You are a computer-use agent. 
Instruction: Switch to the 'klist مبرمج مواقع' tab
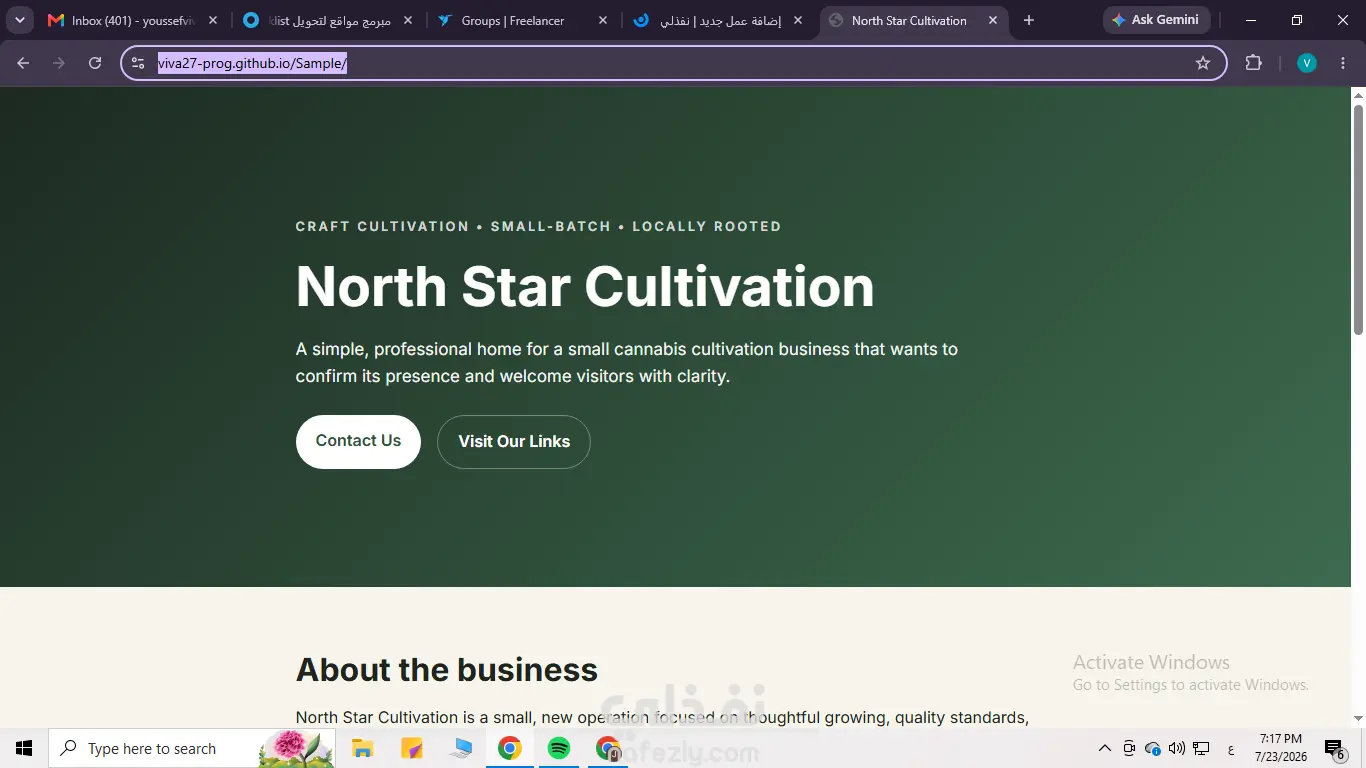[x=329, y=20]
